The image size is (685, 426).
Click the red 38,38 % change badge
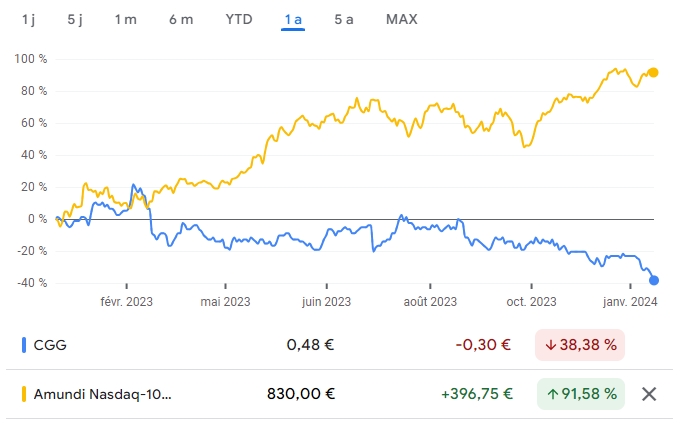pos(580,346)
